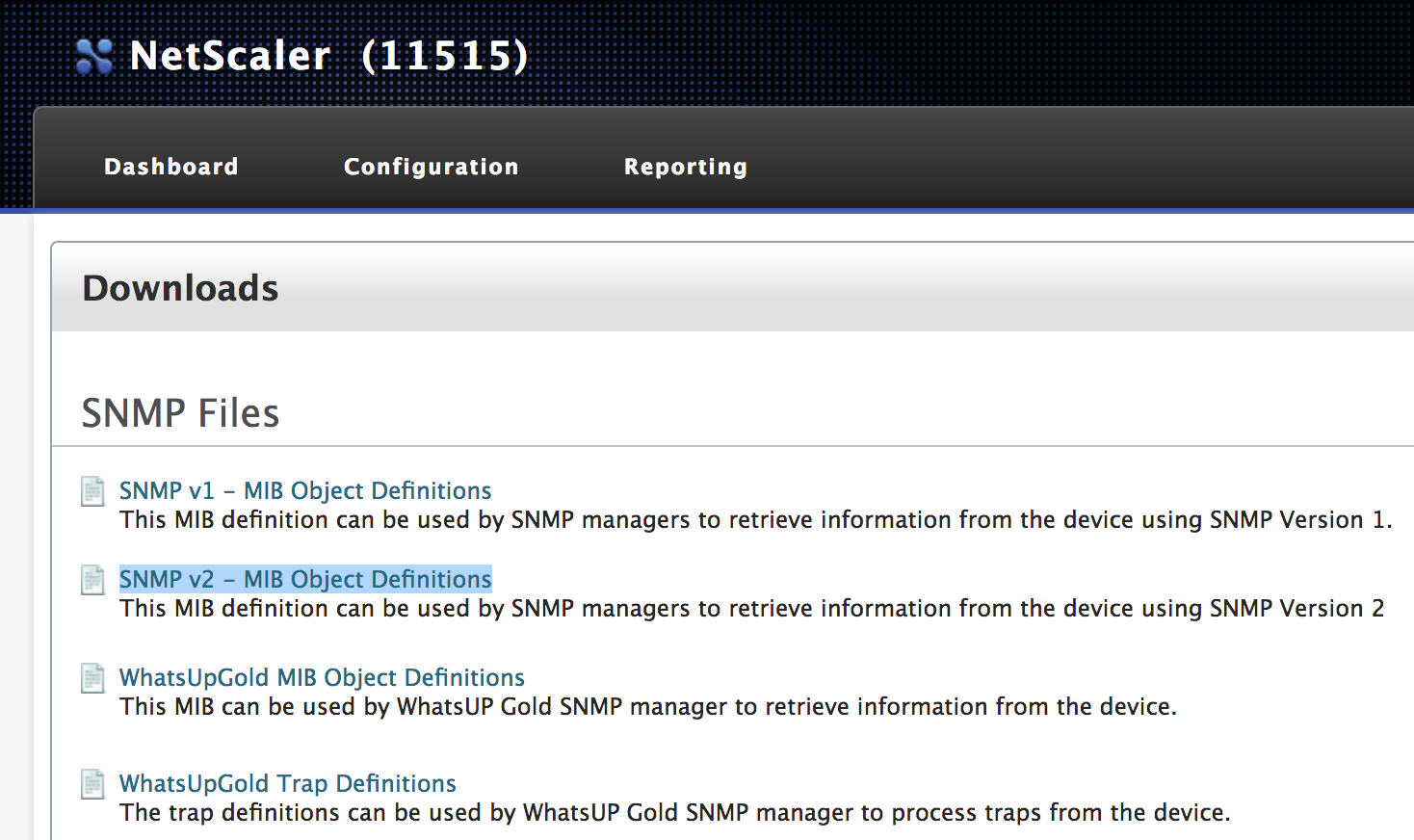The width and height of the screenshot is (1414, 840).
Task: Open the Configuration tab
Action: tap(431, 166)
